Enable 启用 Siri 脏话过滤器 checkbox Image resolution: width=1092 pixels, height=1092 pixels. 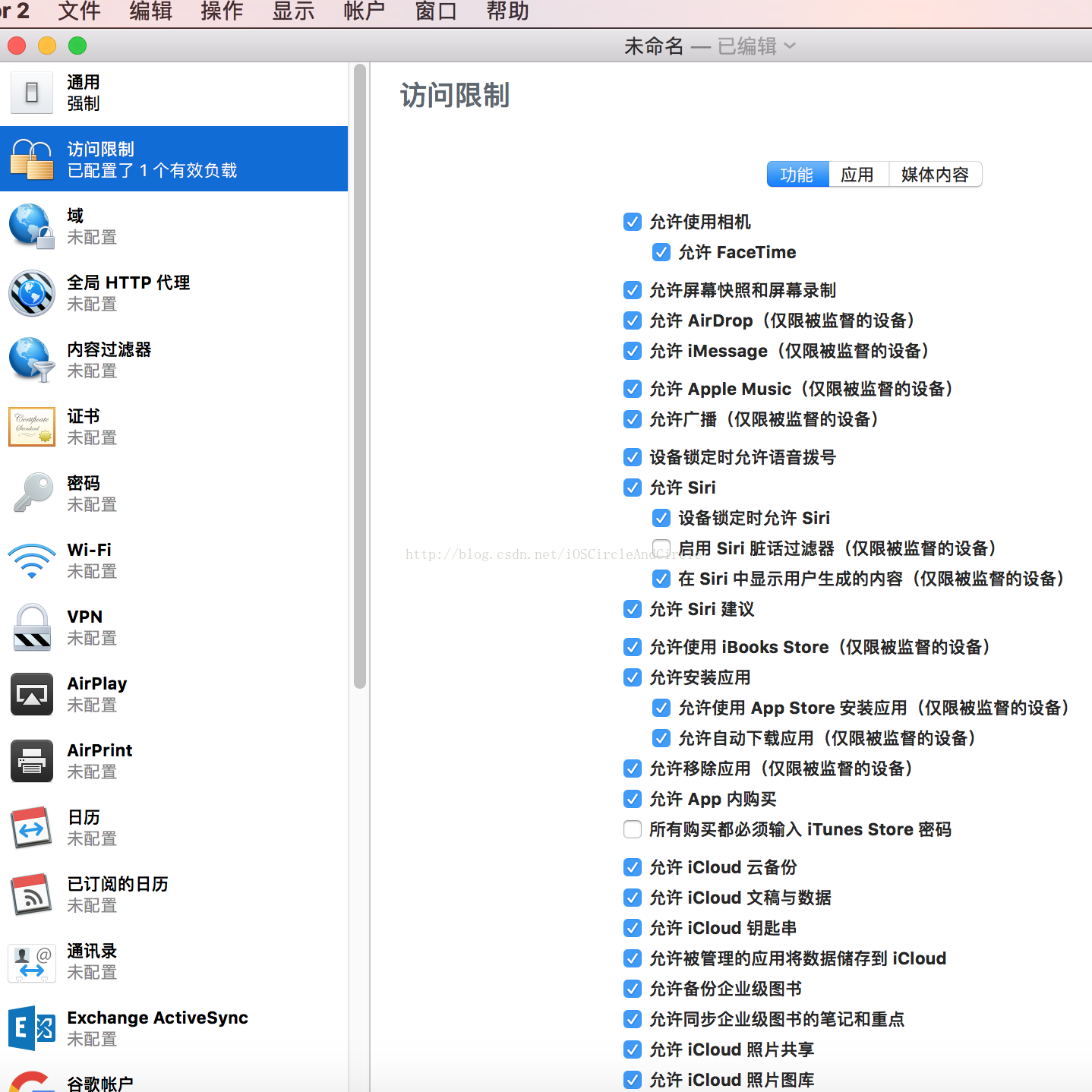coord(661,548)
